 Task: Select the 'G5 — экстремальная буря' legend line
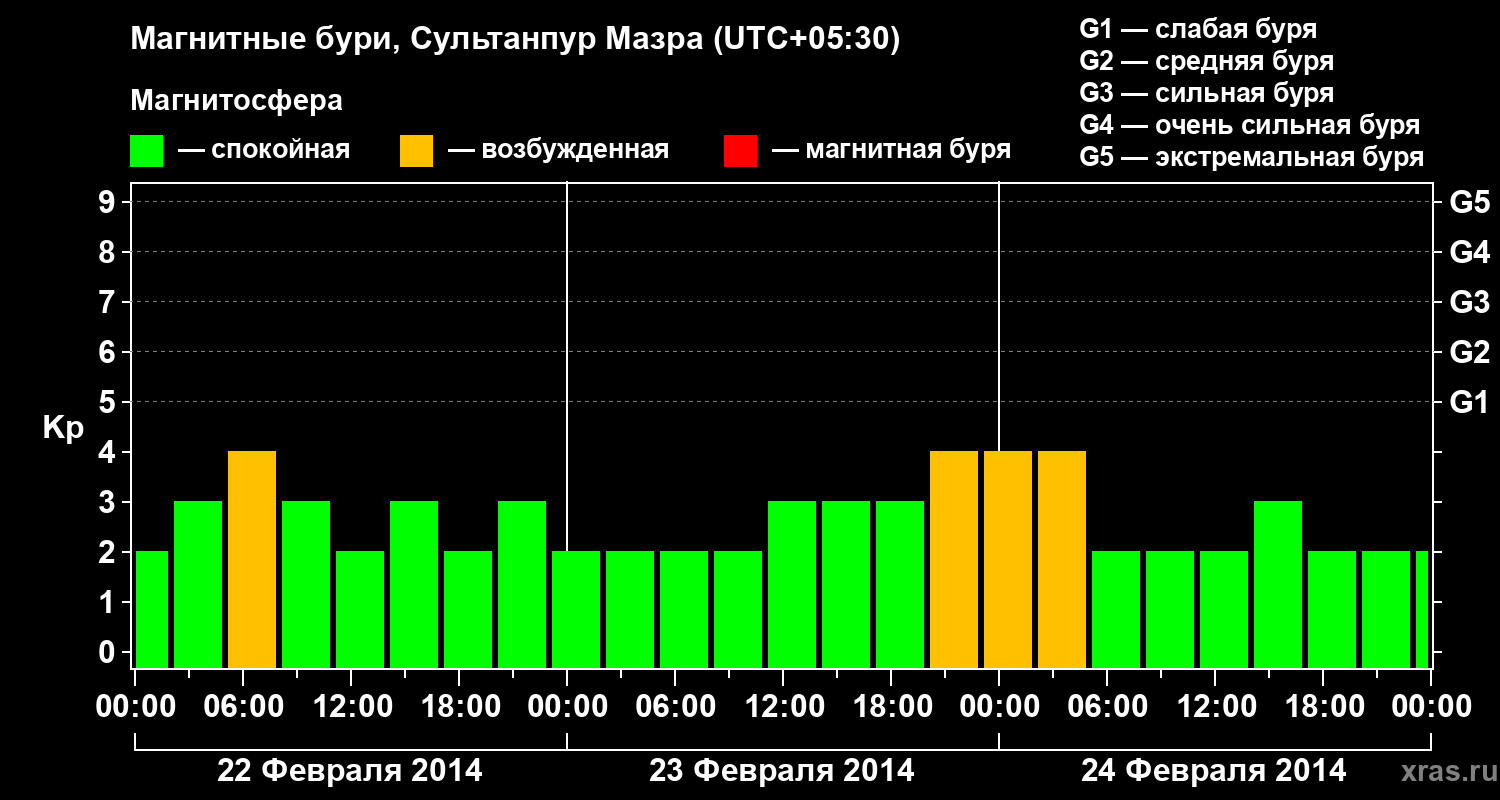[x=1252, y=157]
